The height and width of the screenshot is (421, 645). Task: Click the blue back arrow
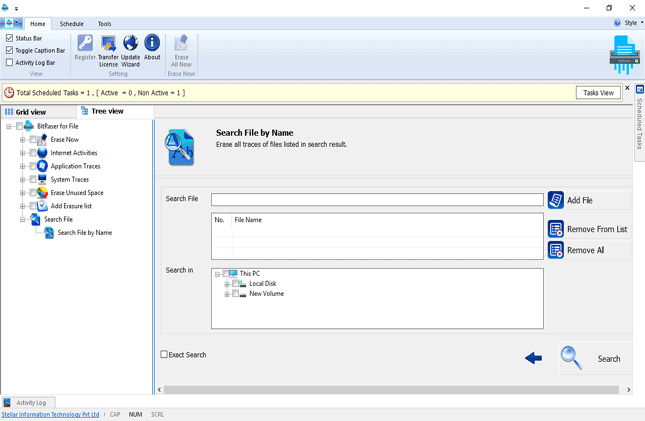point(533,358)
